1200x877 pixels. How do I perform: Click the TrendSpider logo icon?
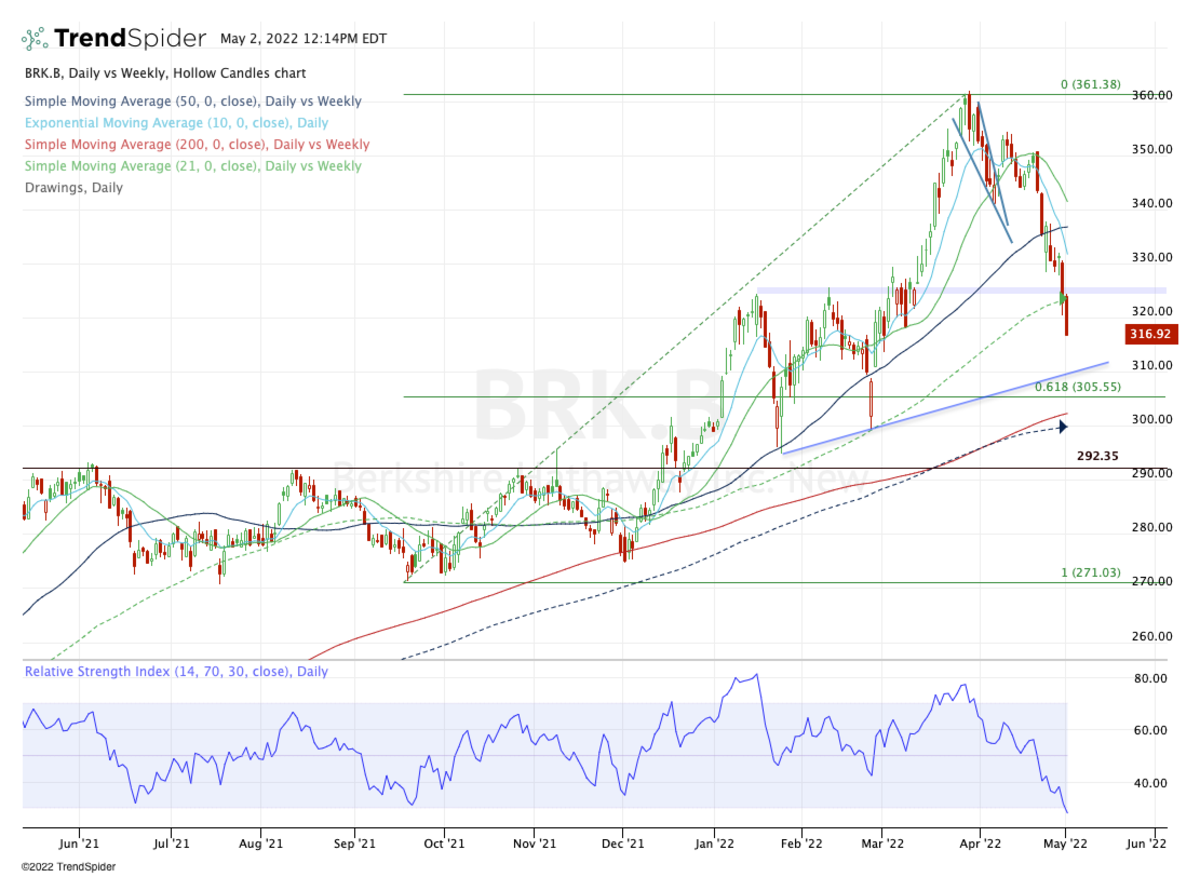pos(34,39)
